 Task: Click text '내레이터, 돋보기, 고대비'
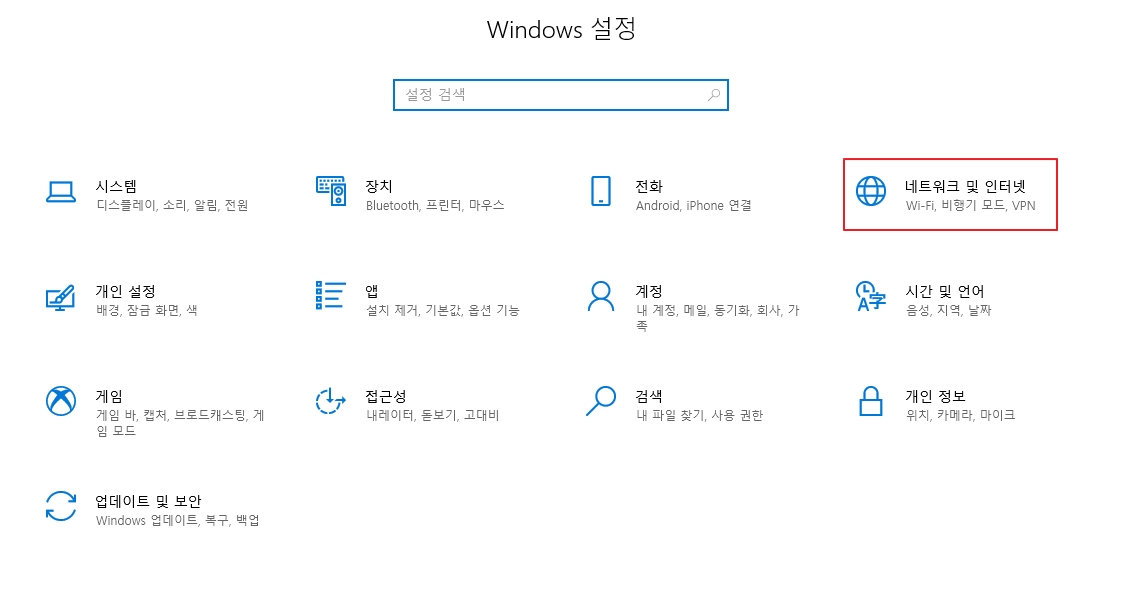[x=433, y=416]
